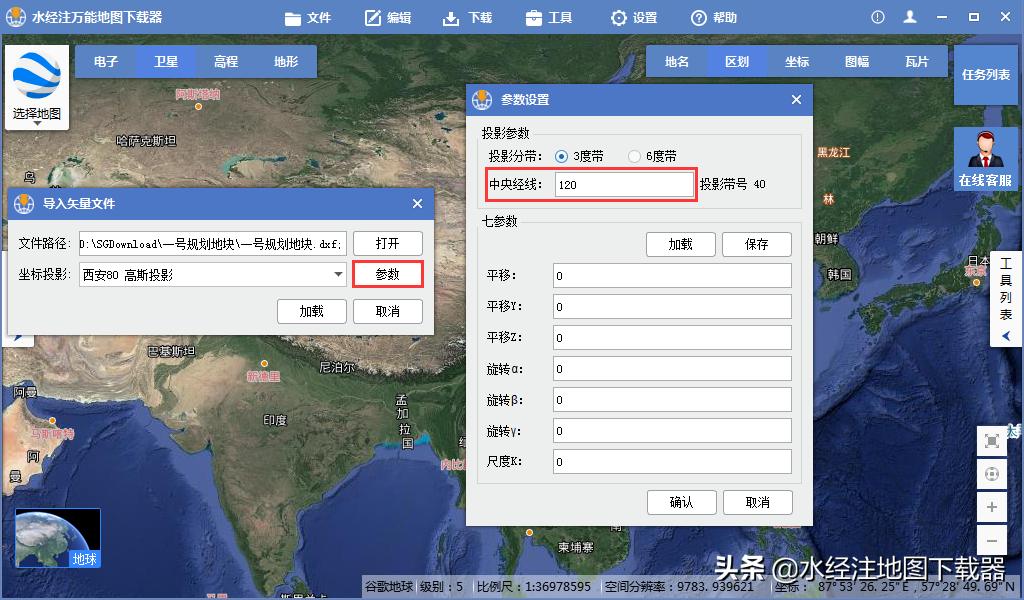Click the center map locate icon
The height and width of the screenshot is (600, 1024).
click(991, 473)
